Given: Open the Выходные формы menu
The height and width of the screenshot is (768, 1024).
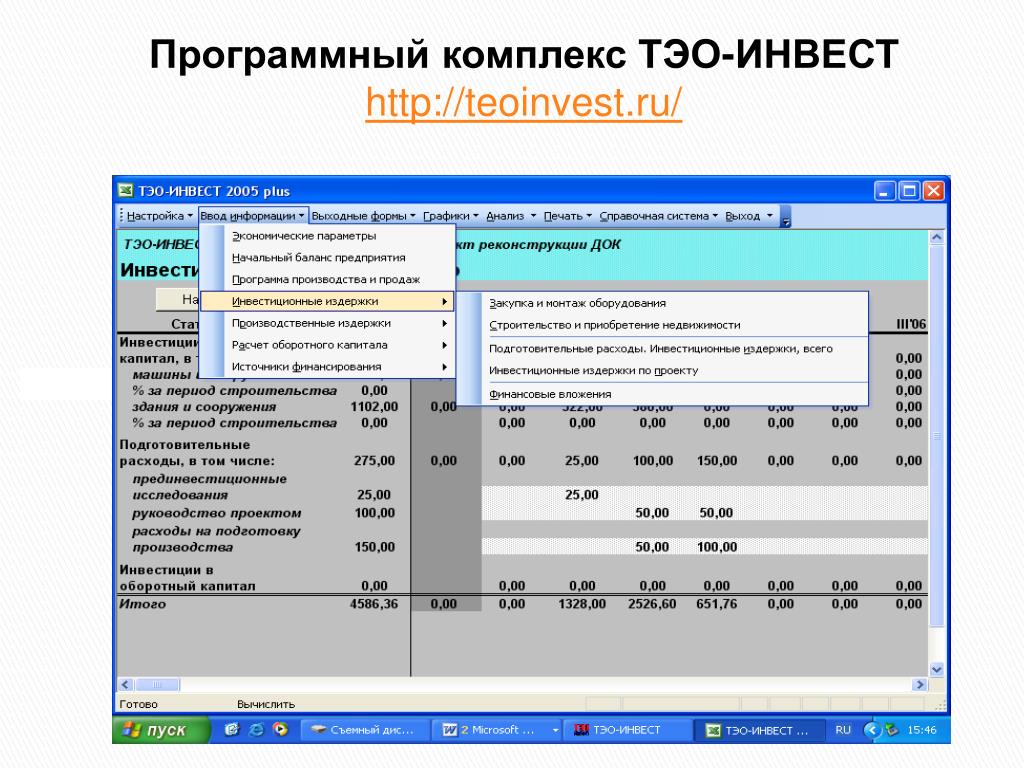Looking at the screenshot, I should click(x=363, y=216).
